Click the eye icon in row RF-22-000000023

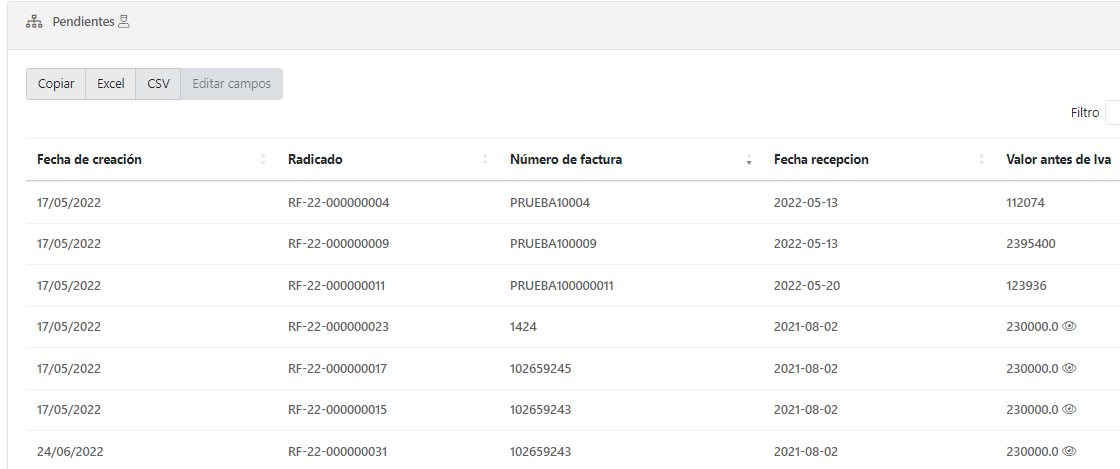(1069, 326)
